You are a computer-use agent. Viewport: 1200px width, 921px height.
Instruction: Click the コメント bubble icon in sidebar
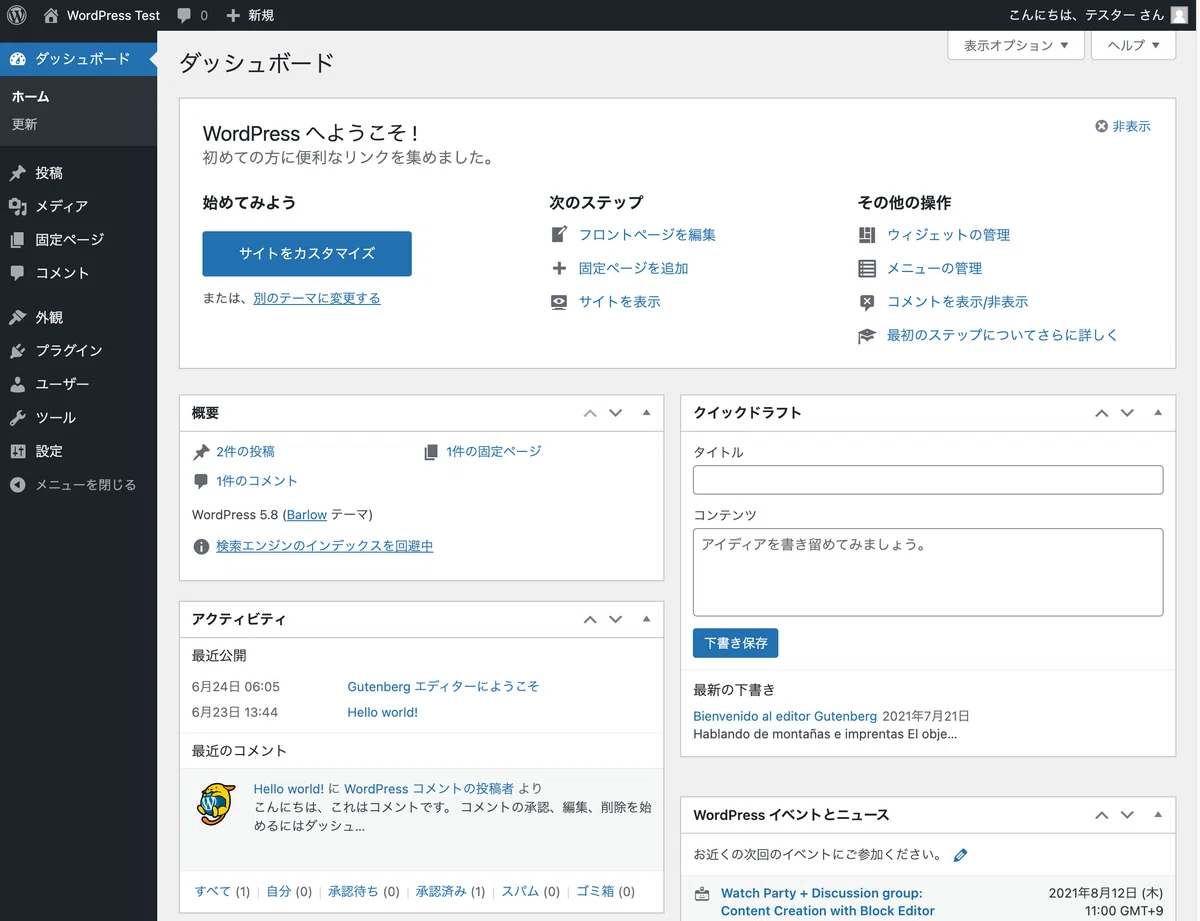pyautogui.click(x=18, y=273)
